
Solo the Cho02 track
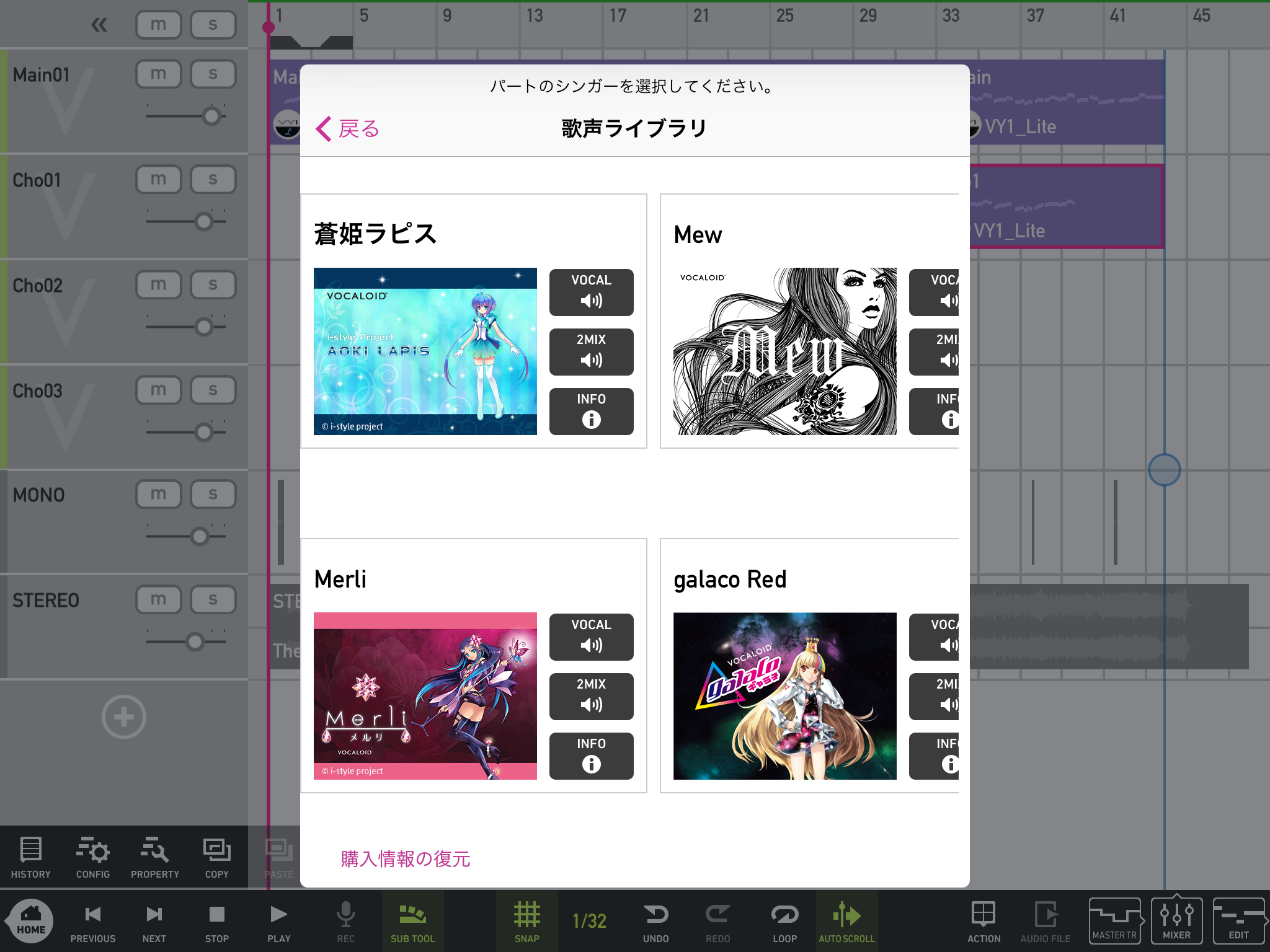coord(213,285)
